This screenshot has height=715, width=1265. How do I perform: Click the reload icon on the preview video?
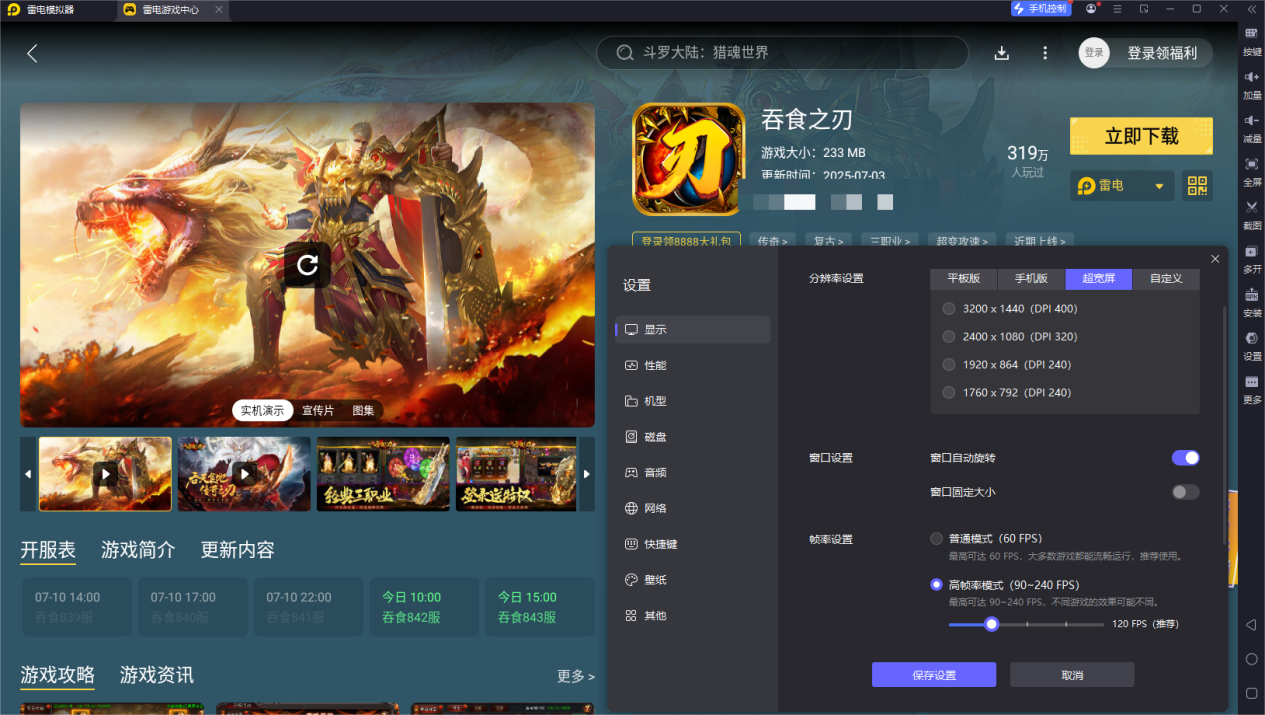[x=307, y=264]
